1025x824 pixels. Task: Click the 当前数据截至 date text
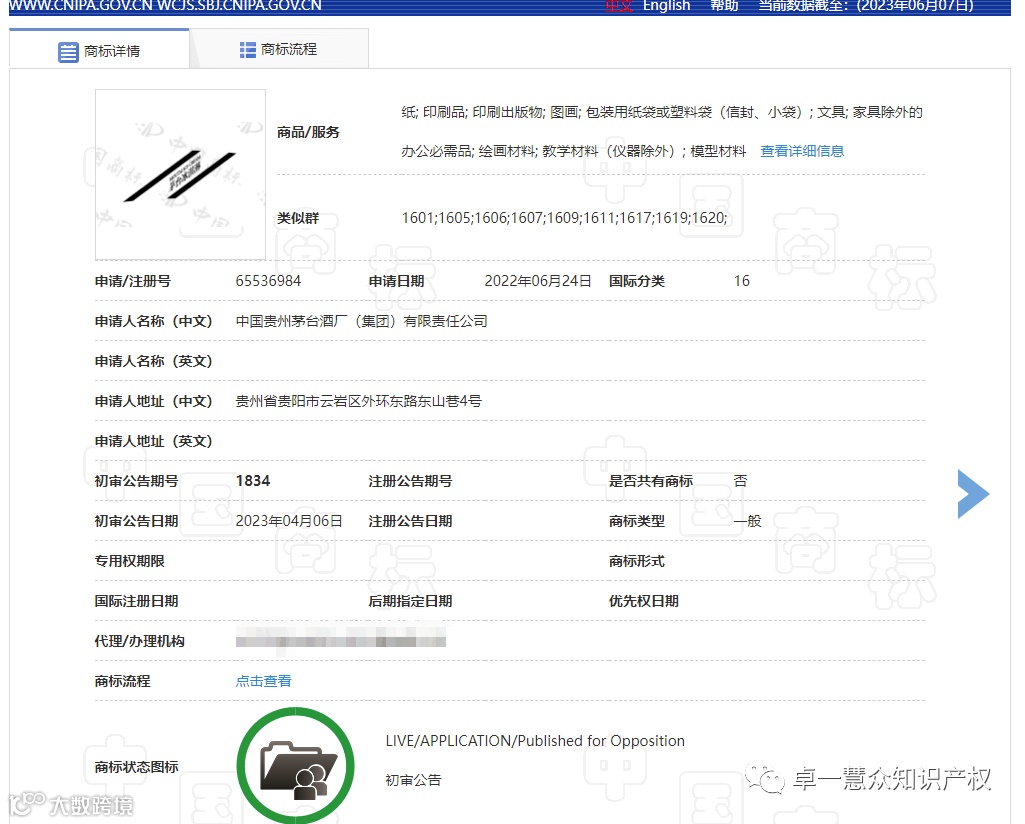pyautogui.click(x=865, y=6)
